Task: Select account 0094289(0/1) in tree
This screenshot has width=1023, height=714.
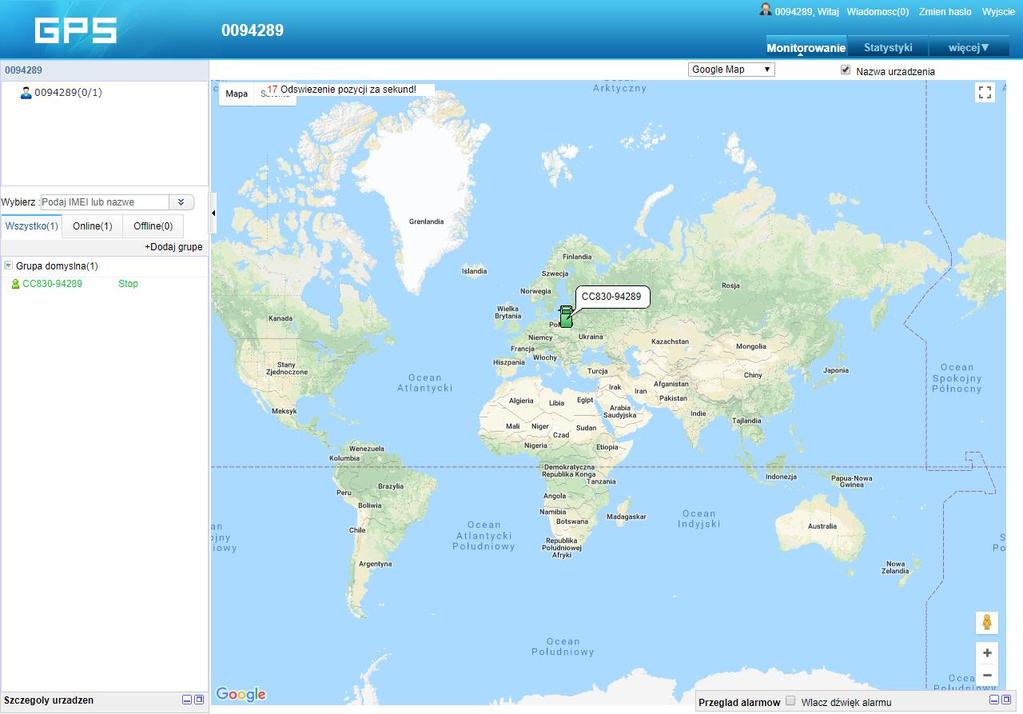Action: coord(68,93)
